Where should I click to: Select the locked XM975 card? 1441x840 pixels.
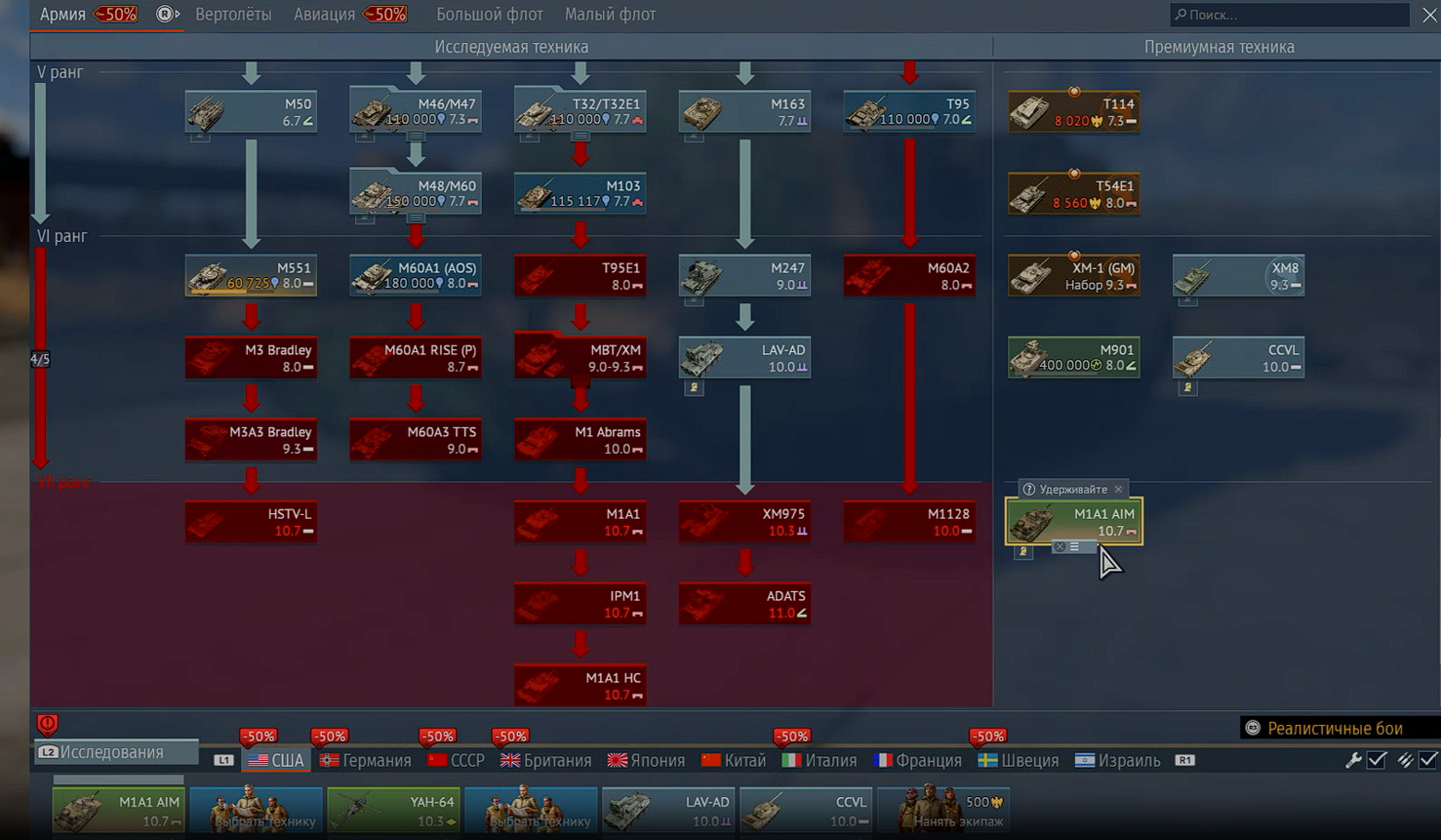tap(744, 522)
